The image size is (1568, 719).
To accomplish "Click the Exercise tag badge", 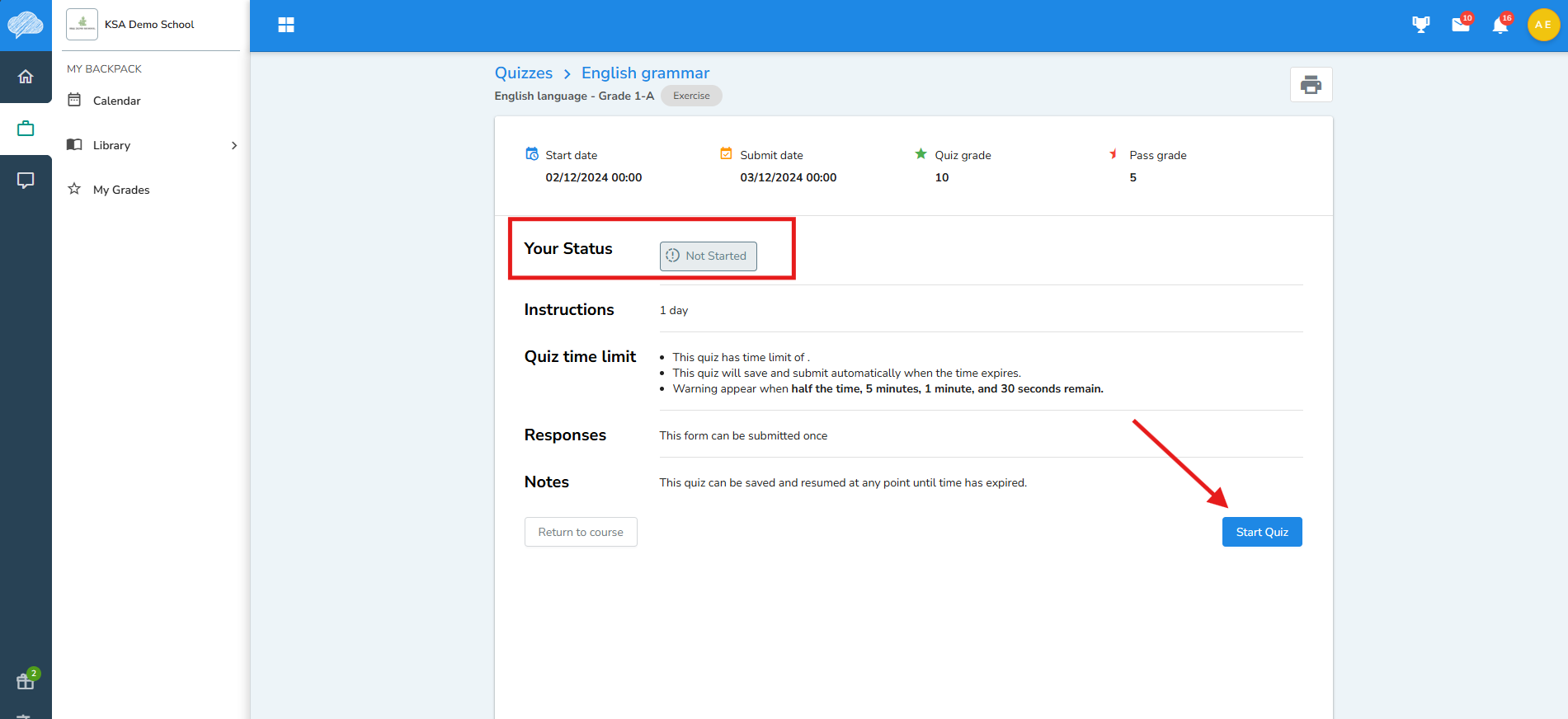I will pos(691,96).
